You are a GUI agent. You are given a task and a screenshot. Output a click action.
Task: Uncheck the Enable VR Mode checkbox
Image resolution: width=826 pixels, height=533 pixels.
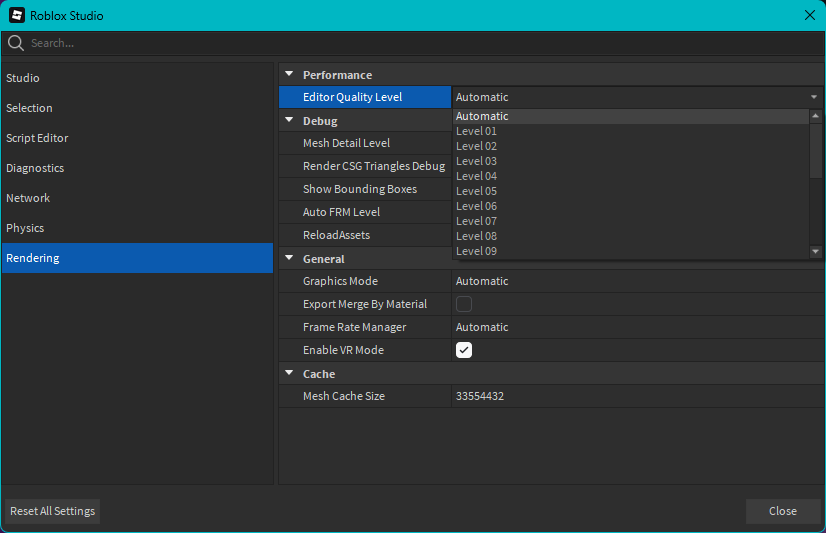(x=464, y=350)
